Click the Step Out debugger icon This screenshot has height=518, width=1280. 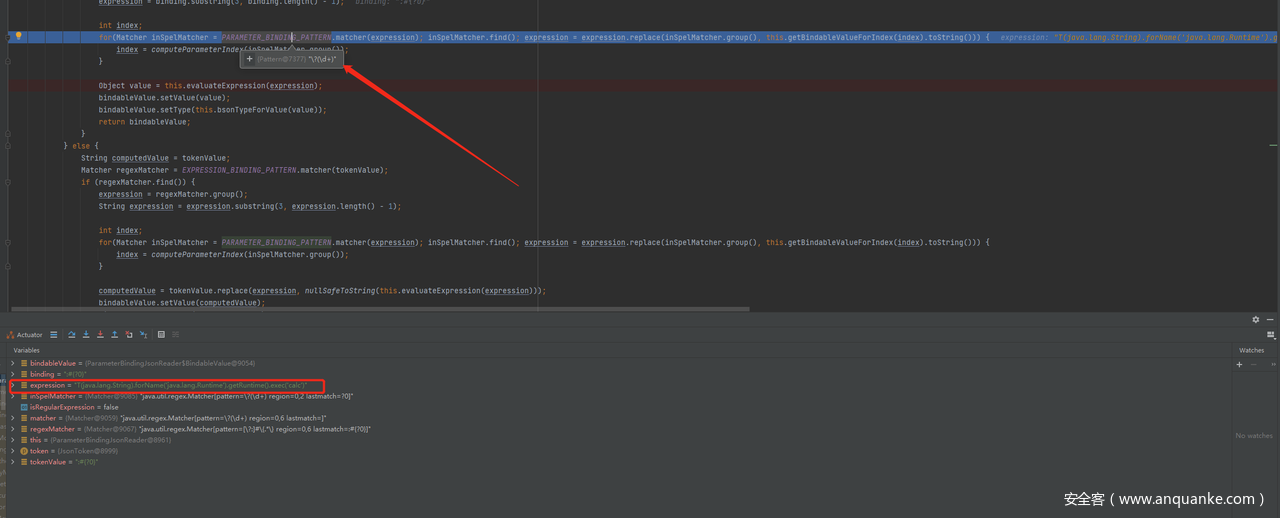click(x=114, y=335)
